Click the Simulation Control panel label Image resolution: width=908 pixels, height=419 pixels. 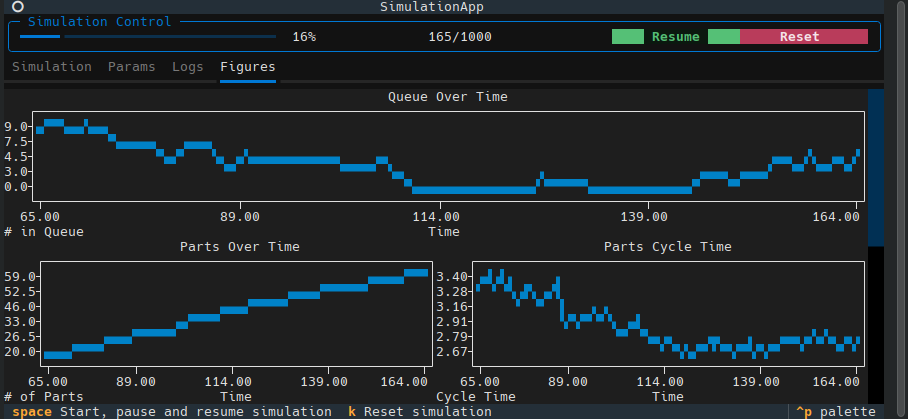pos(99,21)
